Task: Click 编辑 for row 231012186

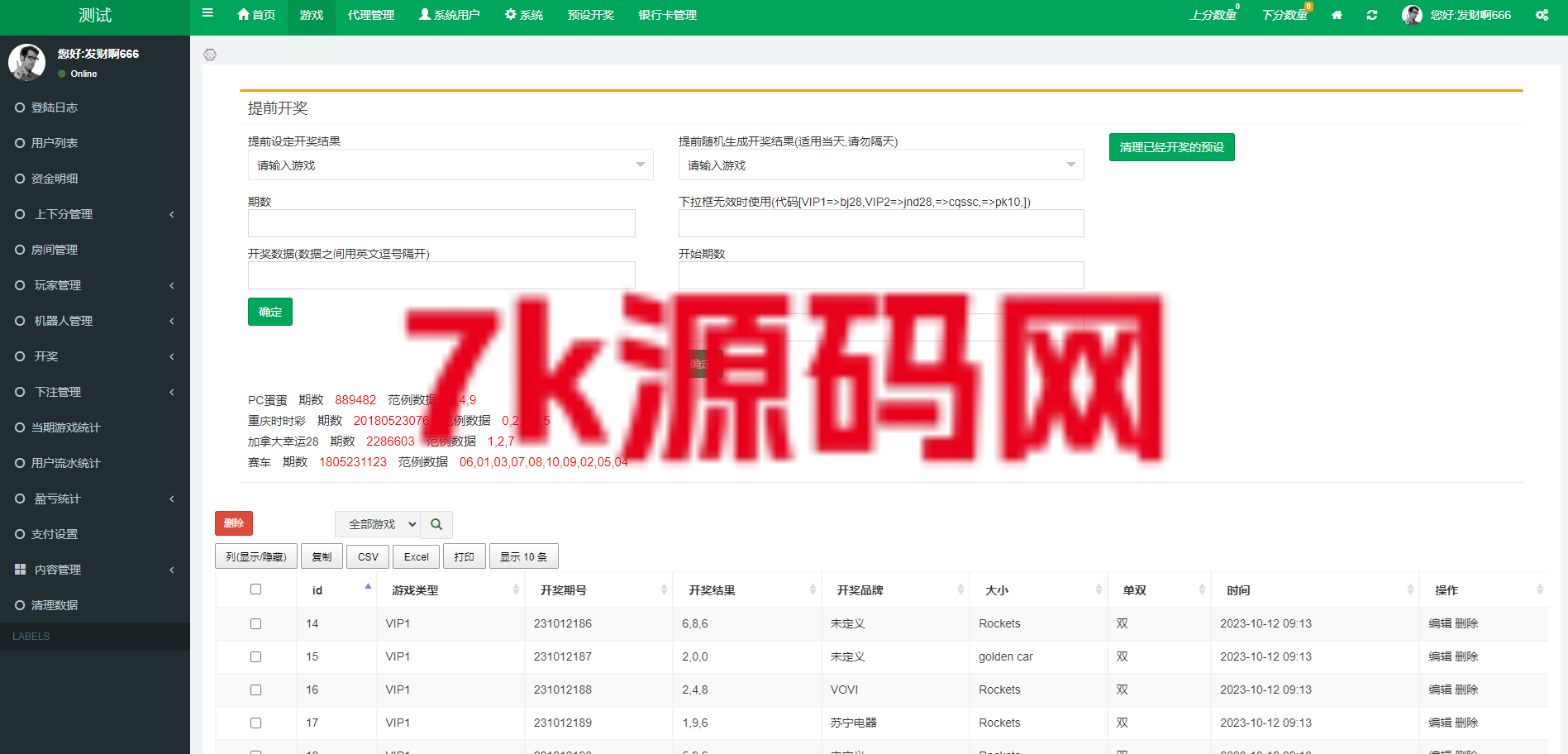Action: point(1440,623)
